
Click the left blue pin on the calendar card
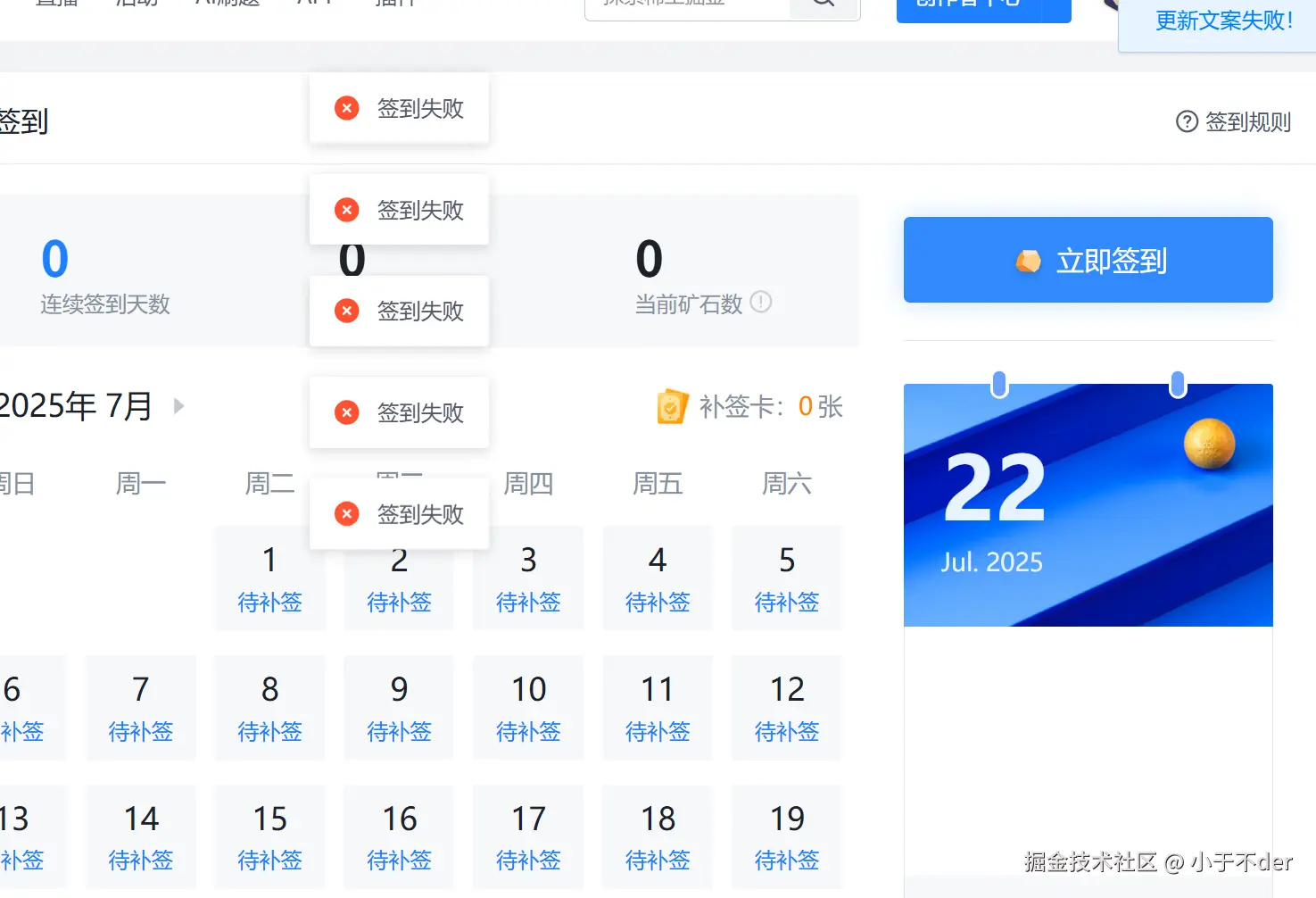(998, 386)
